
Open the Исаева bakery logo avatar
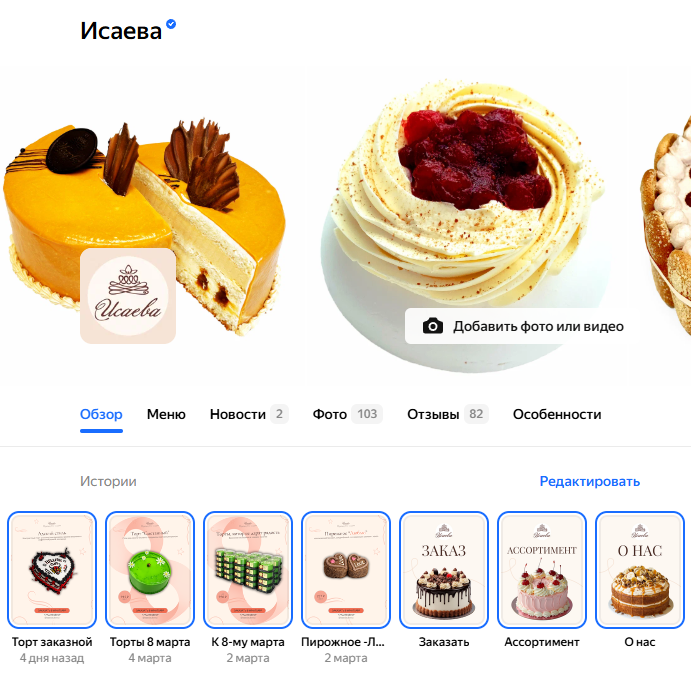click(x=128, y=296)
